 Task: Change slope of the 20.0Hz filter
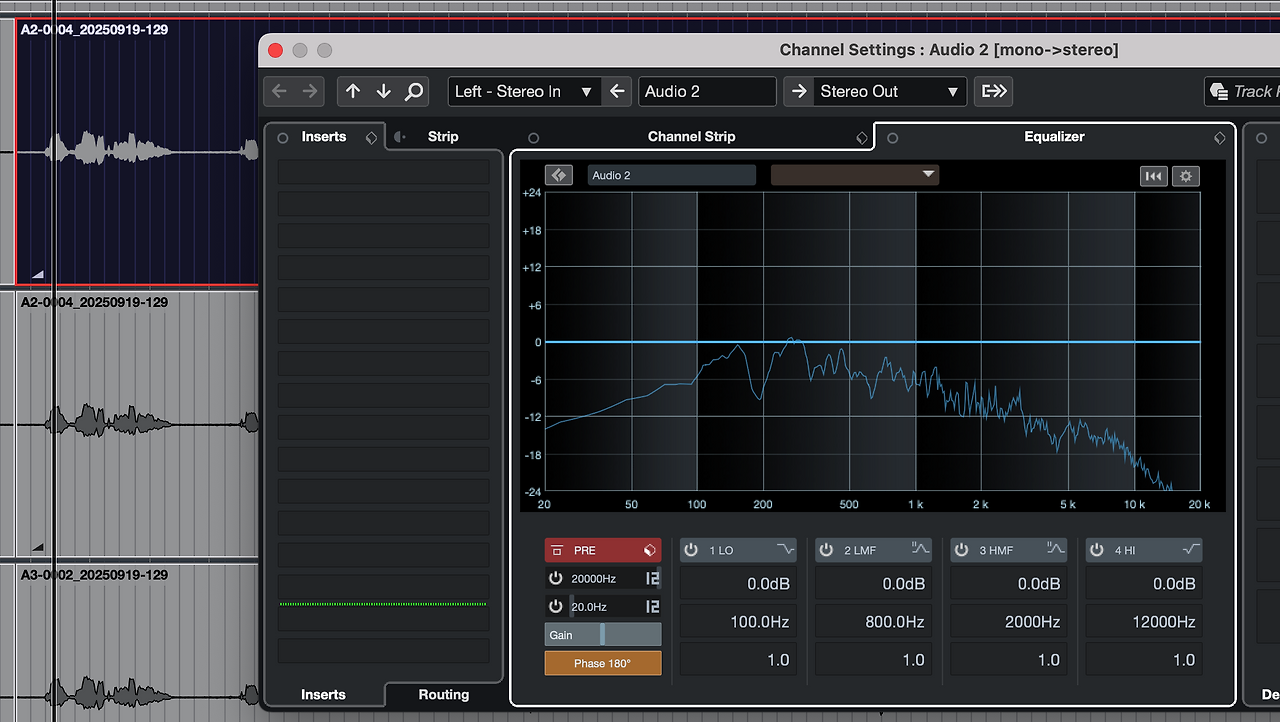tap(653, 606)
